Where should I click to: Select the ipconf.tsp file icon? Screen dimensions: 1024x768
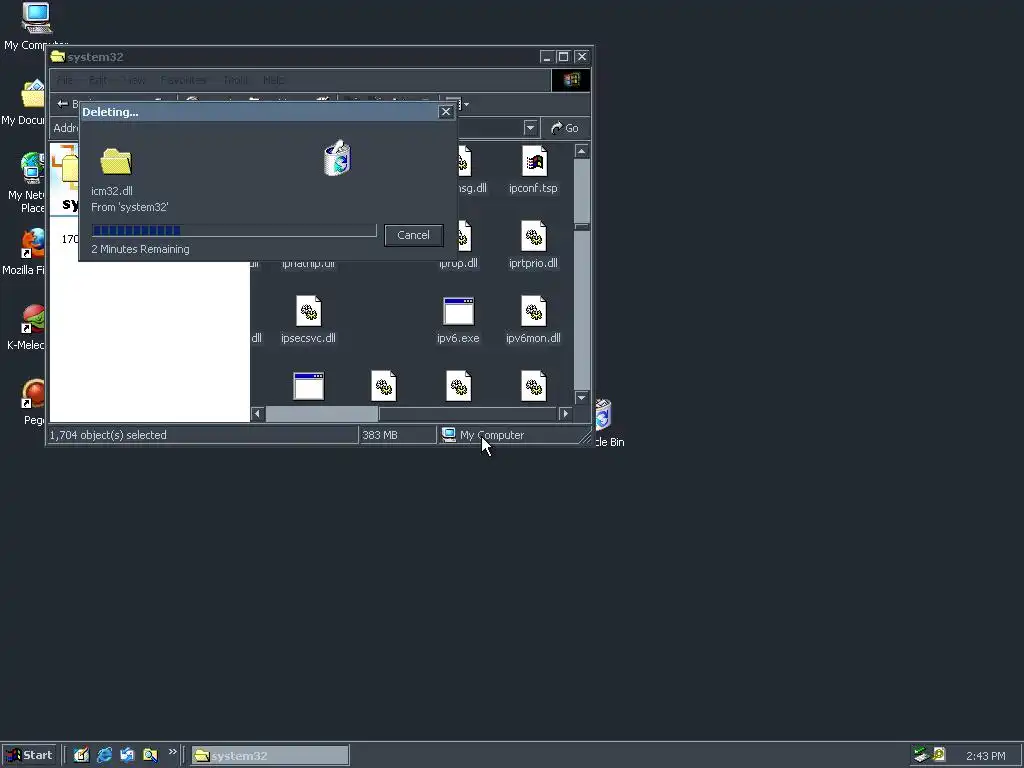pos(534,161)
